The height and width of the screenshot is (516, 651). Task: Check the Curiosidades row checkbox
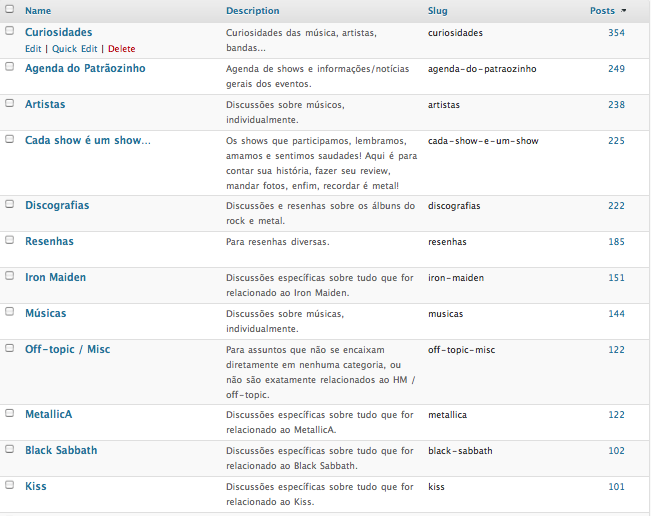(x=9, y=32)
